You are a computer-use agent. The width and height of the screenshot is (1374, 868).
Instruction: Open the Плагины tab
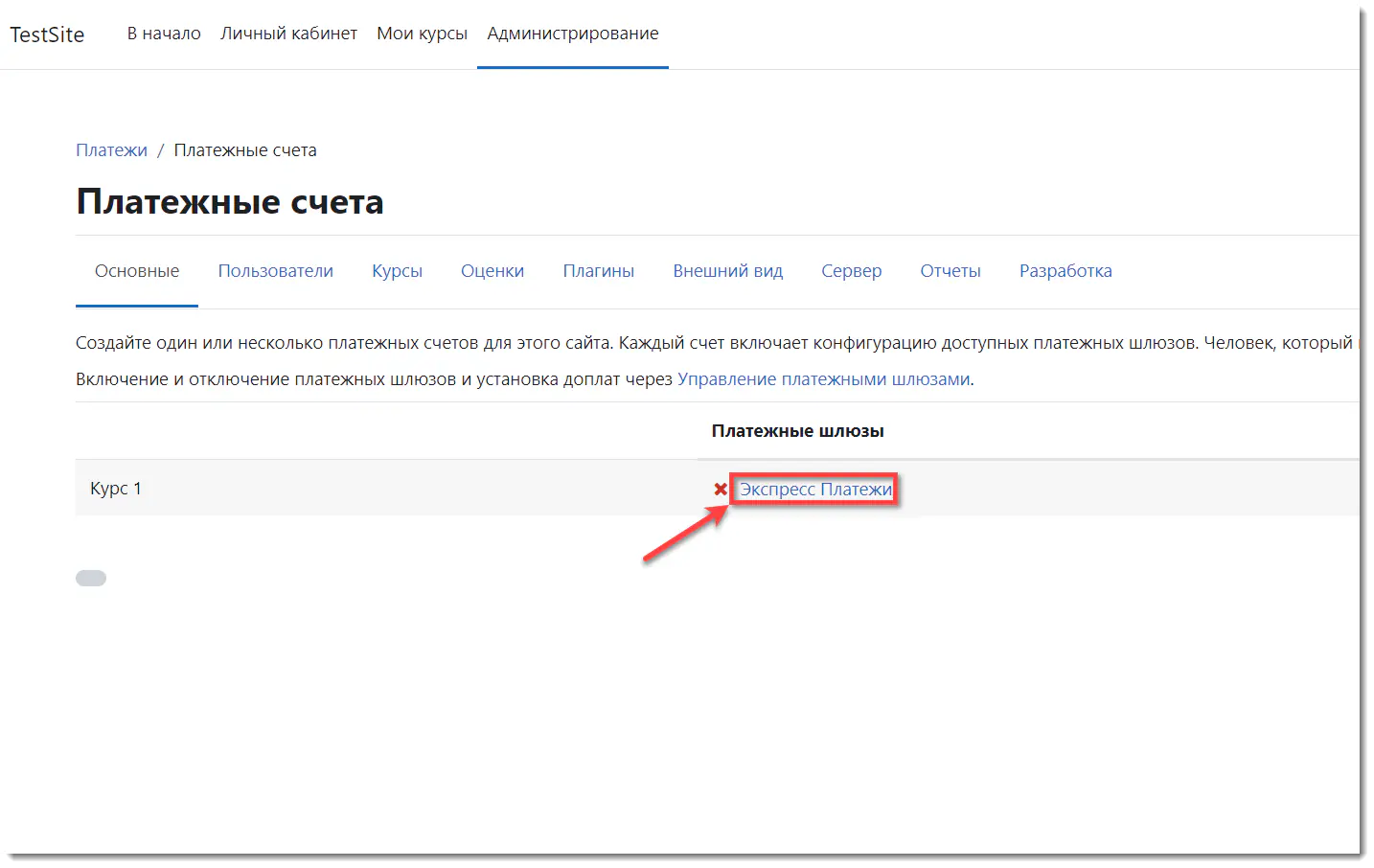click(x=598, y=271)
